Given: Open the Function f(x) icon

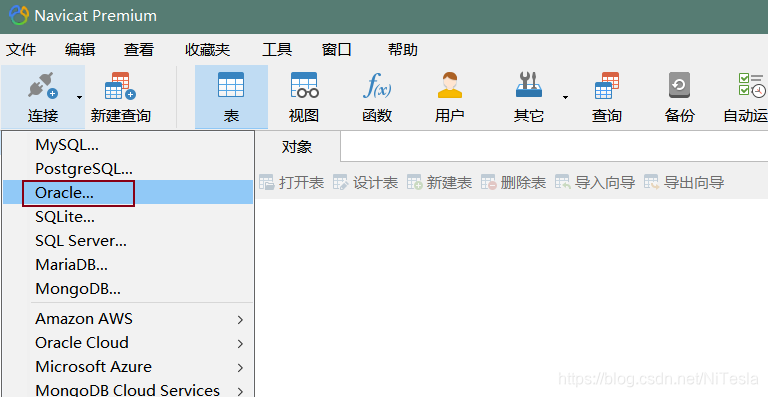Looking at the screenshot, I should tap(377, 85).
